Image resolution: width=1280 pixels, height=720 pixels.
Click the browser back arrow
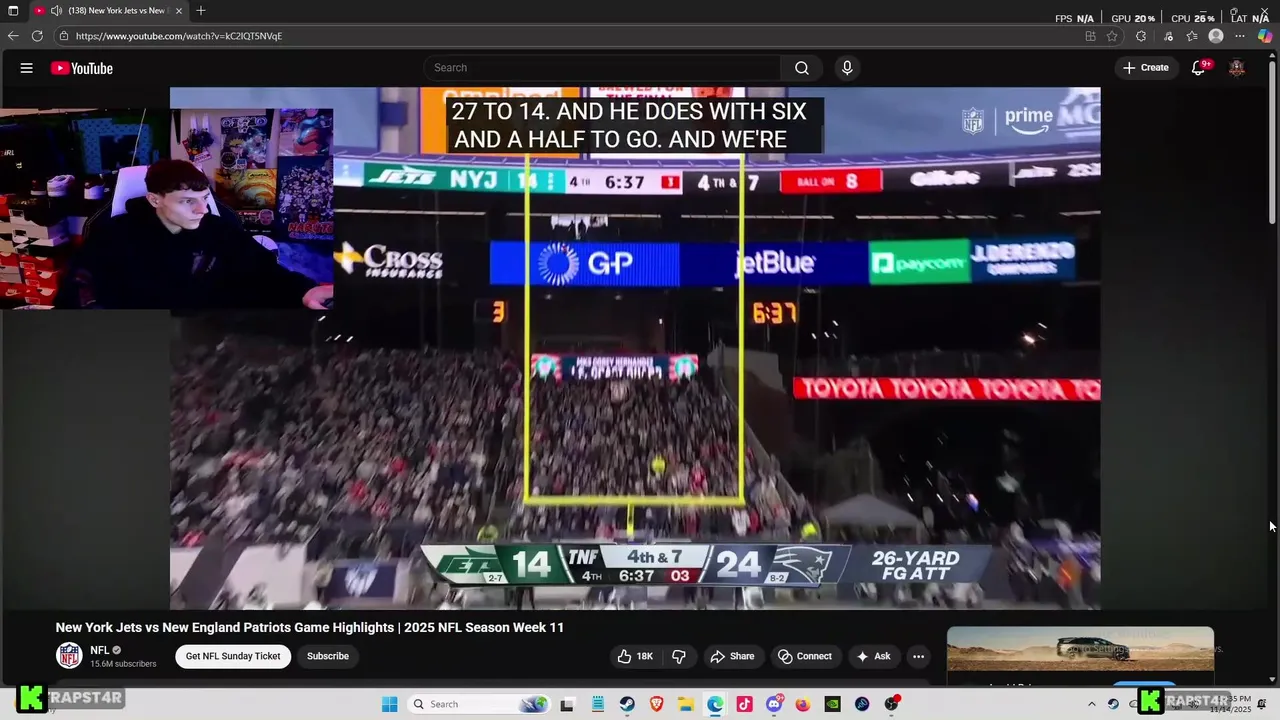[13, 36]
